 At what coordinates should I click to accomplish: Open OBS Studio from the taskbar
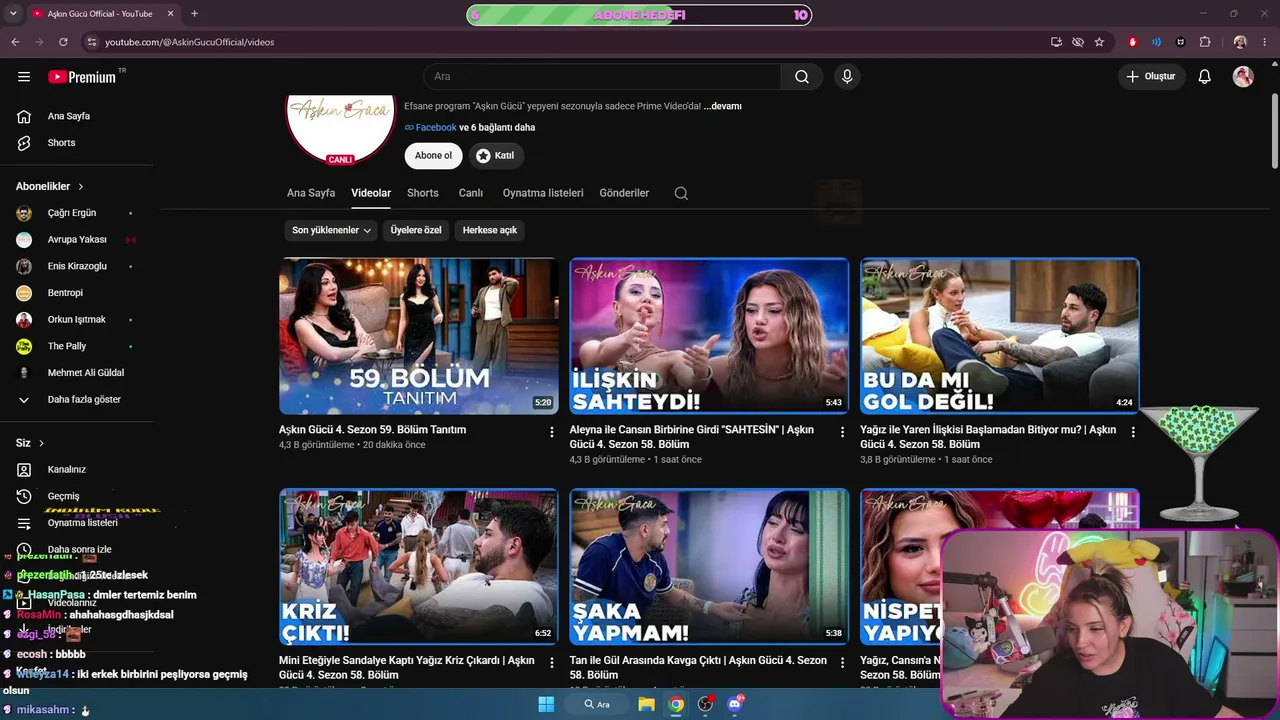pos(706,704)
